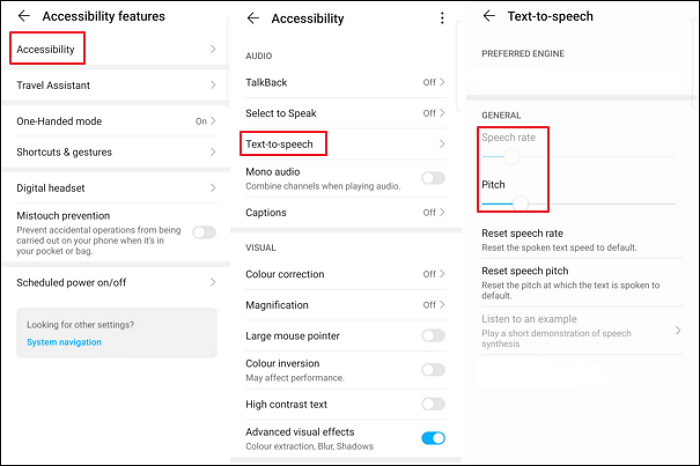Click the Pitch slider
The image size is (700, 466).
click(x=519, y=203)
